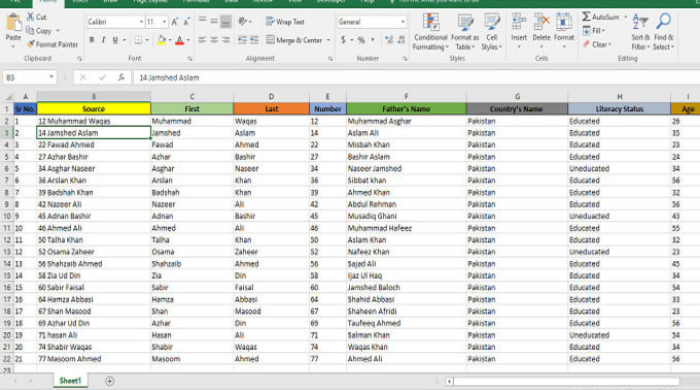This screenshot has height=390, width=700.
Task: Click the AutoSum sigma icon
Action: [x=586, y=17]
